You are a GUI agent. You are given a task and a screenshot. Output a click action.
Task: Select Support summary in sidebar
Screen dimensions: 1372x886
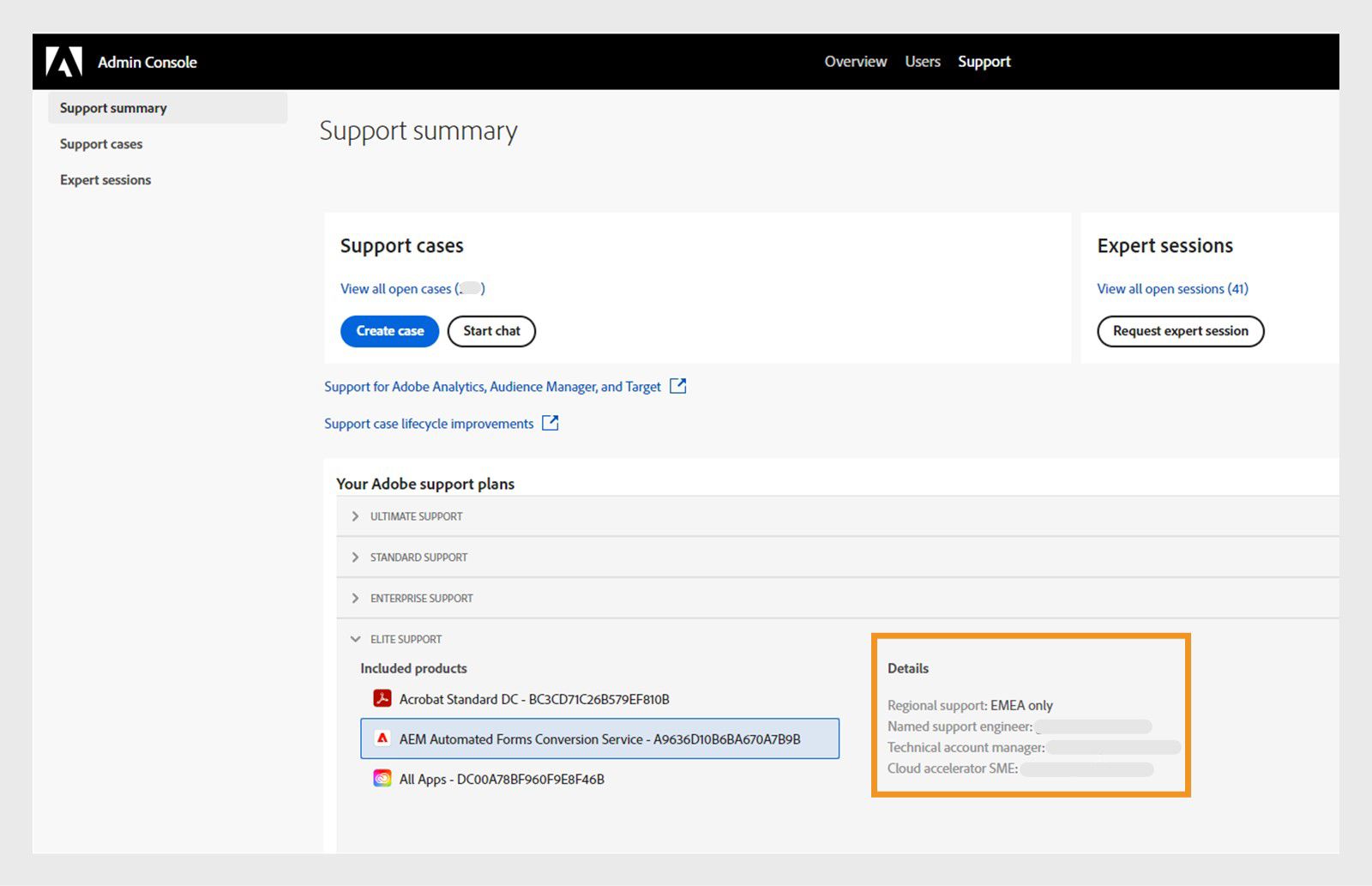[x=168, y=108]
